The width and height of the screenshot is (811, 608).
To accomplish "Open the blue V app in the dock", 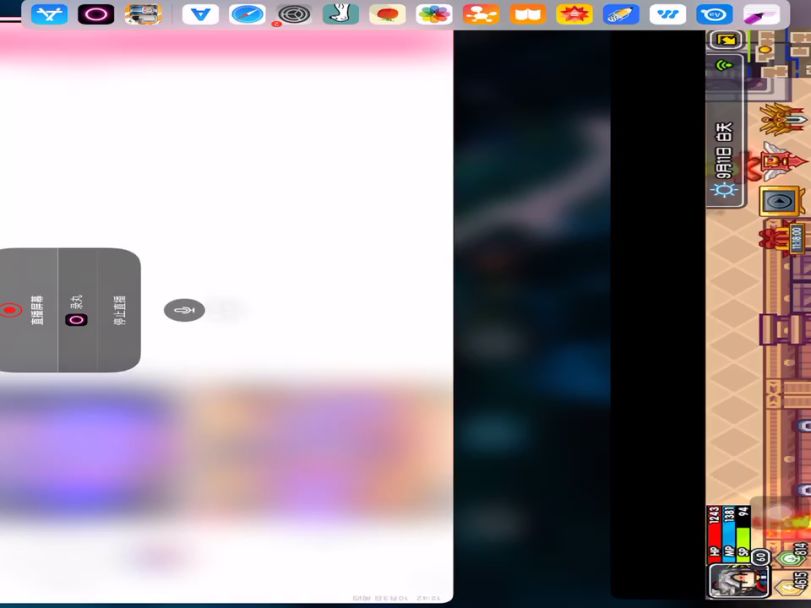I will click(x=200, y=14).
